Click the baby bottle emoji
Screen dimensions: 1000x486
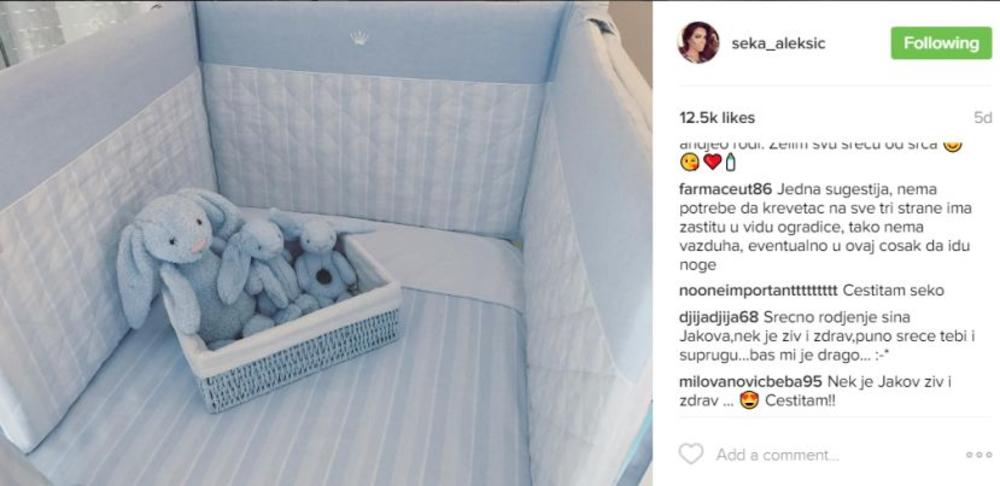pyautogui.click(x=730, y=162)
